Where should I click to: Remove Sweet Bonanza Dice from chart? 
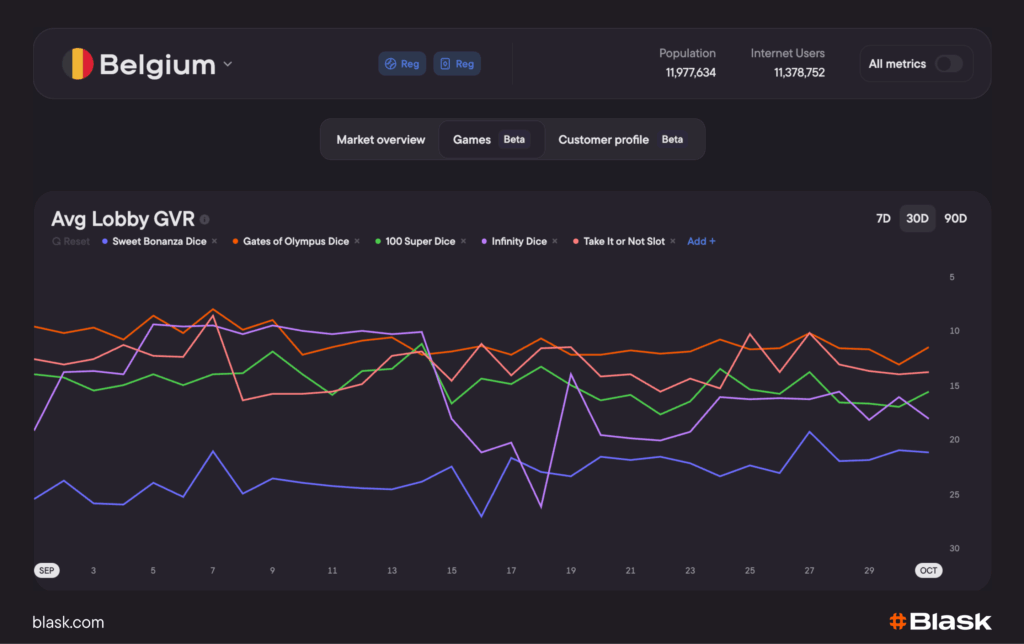[214, 241]
